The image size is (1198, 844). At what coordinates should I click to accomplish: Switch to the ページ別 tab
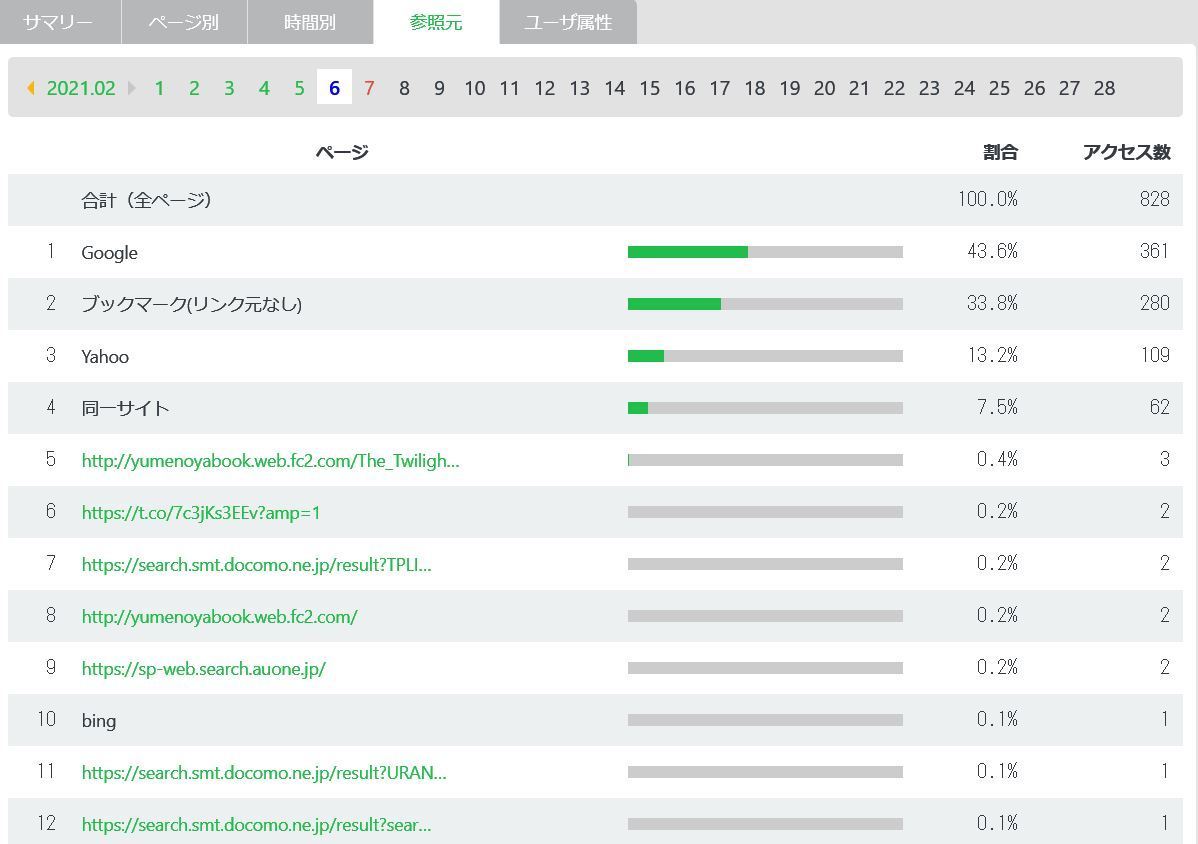point(184,22)
